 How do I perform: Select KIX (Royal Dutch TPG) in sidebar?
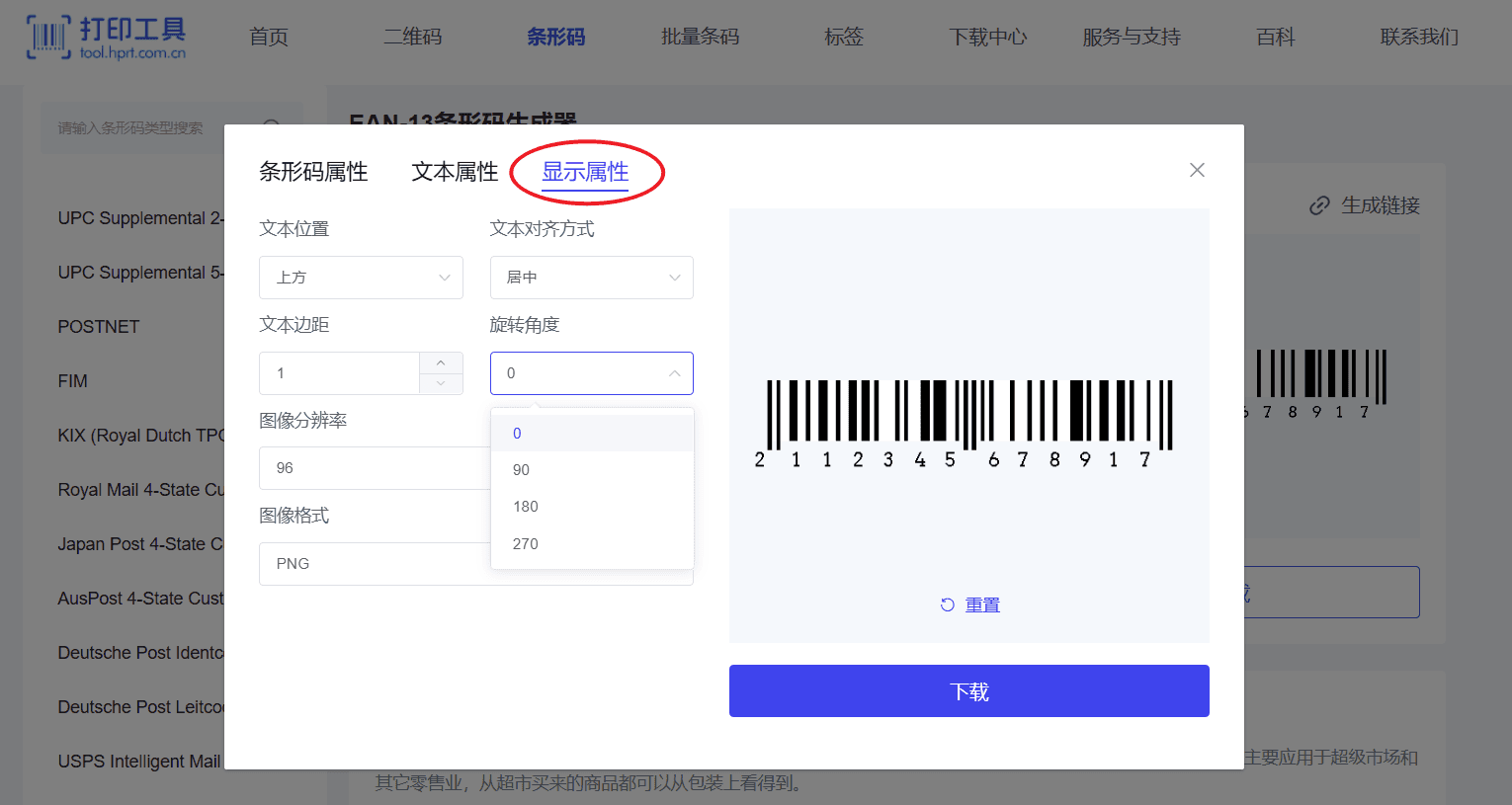coord(140,436)
